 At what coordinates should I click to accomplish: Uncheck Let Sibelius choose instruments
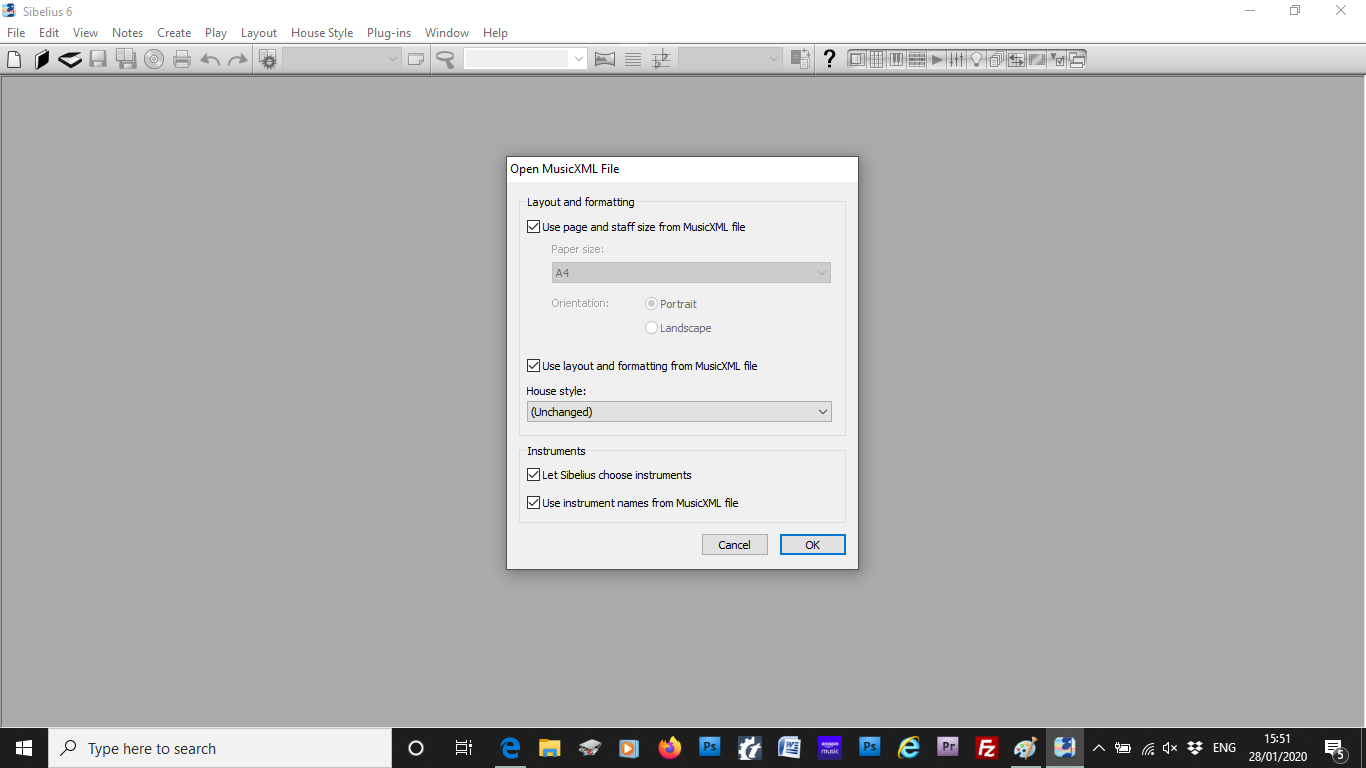(x=534, y=475)
